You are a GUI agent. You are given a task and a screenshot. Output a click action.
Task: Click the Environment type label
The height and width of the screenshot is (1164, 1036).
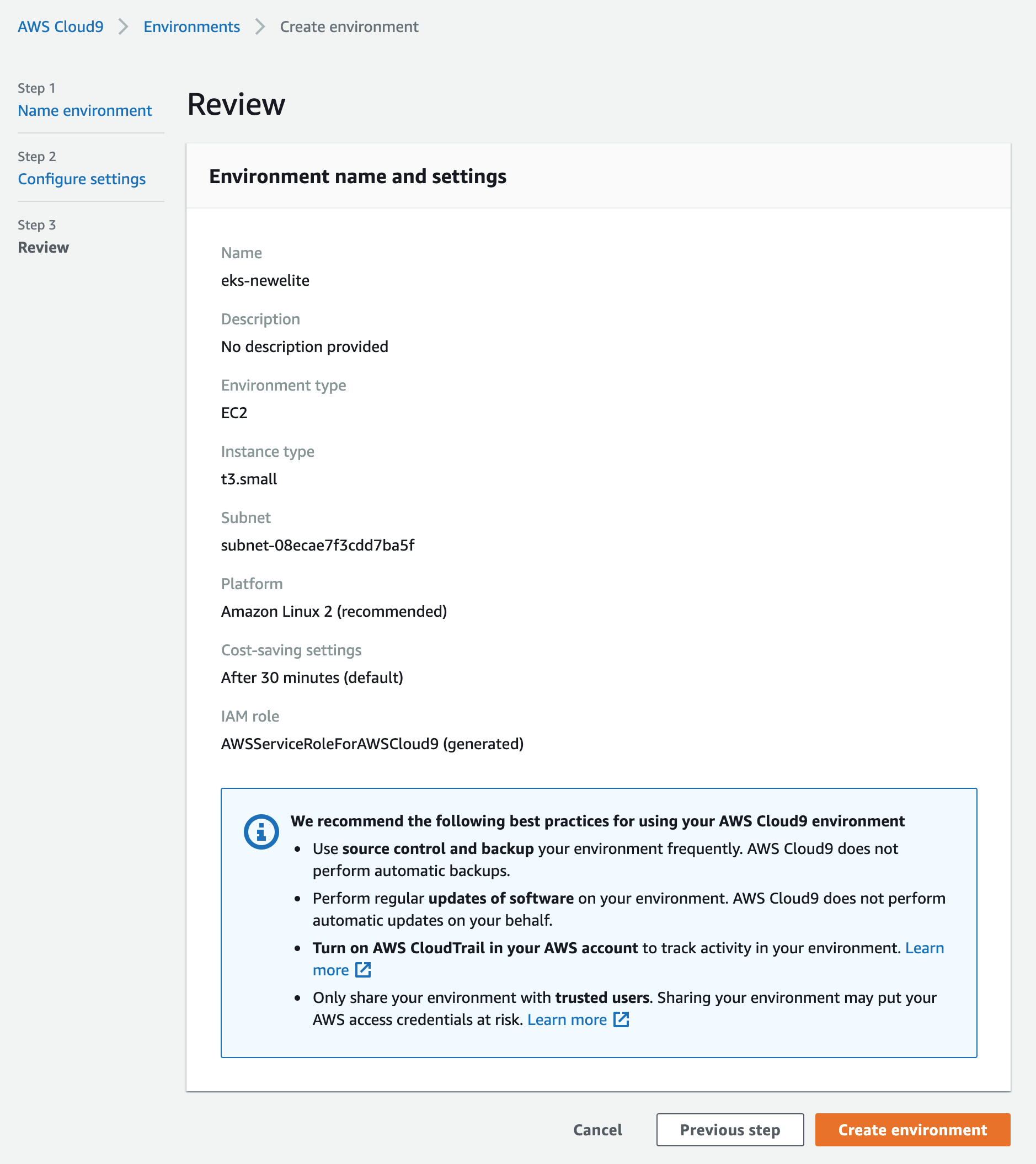click(284, 386)
